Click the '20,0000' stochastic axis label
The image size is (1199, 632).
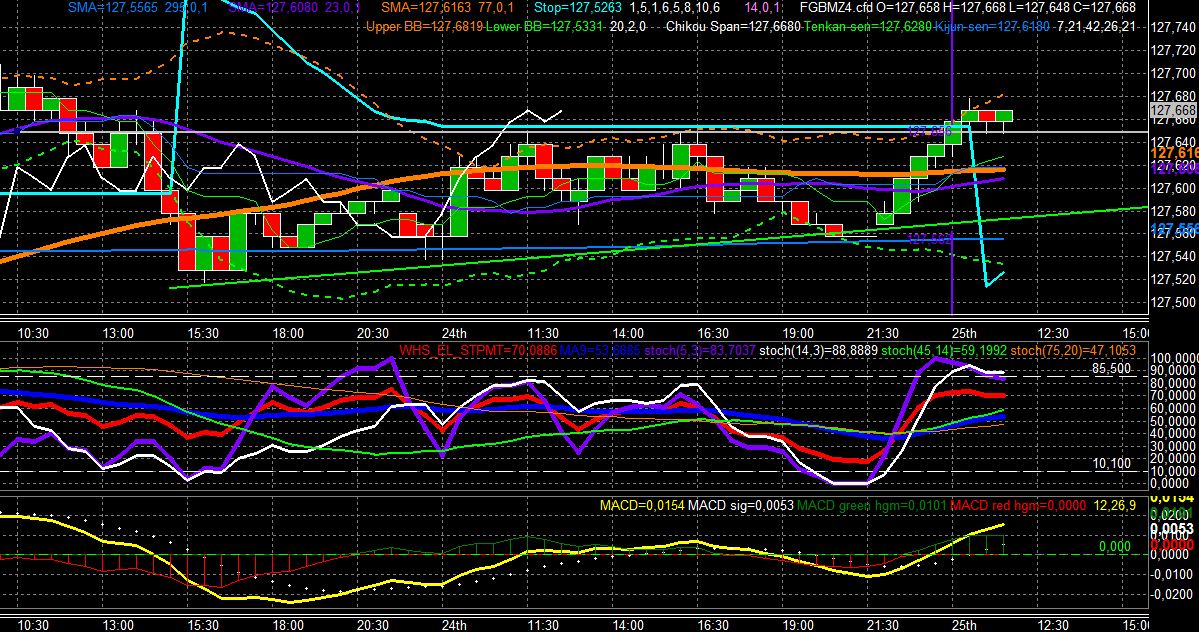(x=1173, y=458)
